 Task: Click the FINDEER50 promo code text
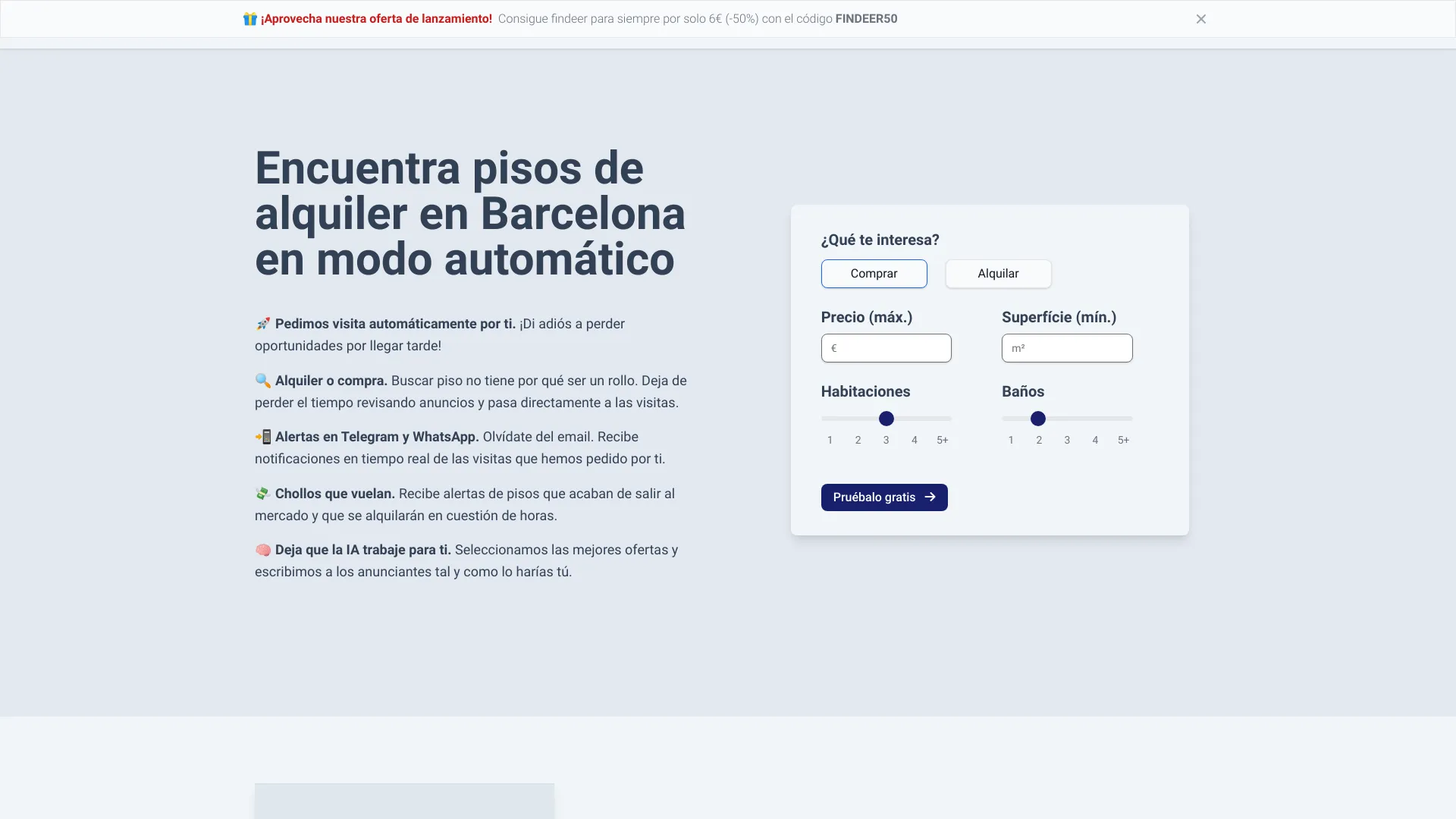pos(866,19)
